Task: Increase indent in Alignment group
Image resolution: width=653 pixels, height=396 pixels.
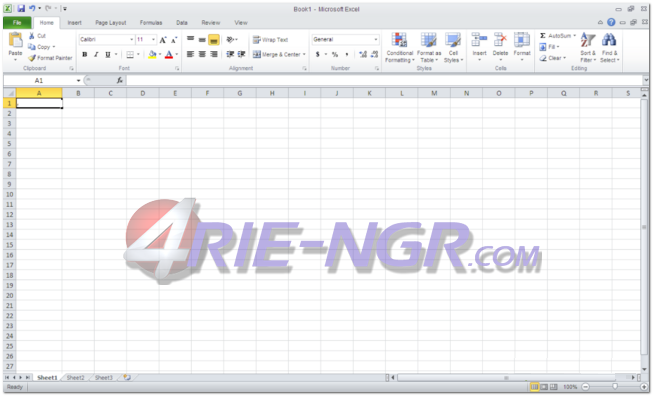Action: tap(241, 55)
